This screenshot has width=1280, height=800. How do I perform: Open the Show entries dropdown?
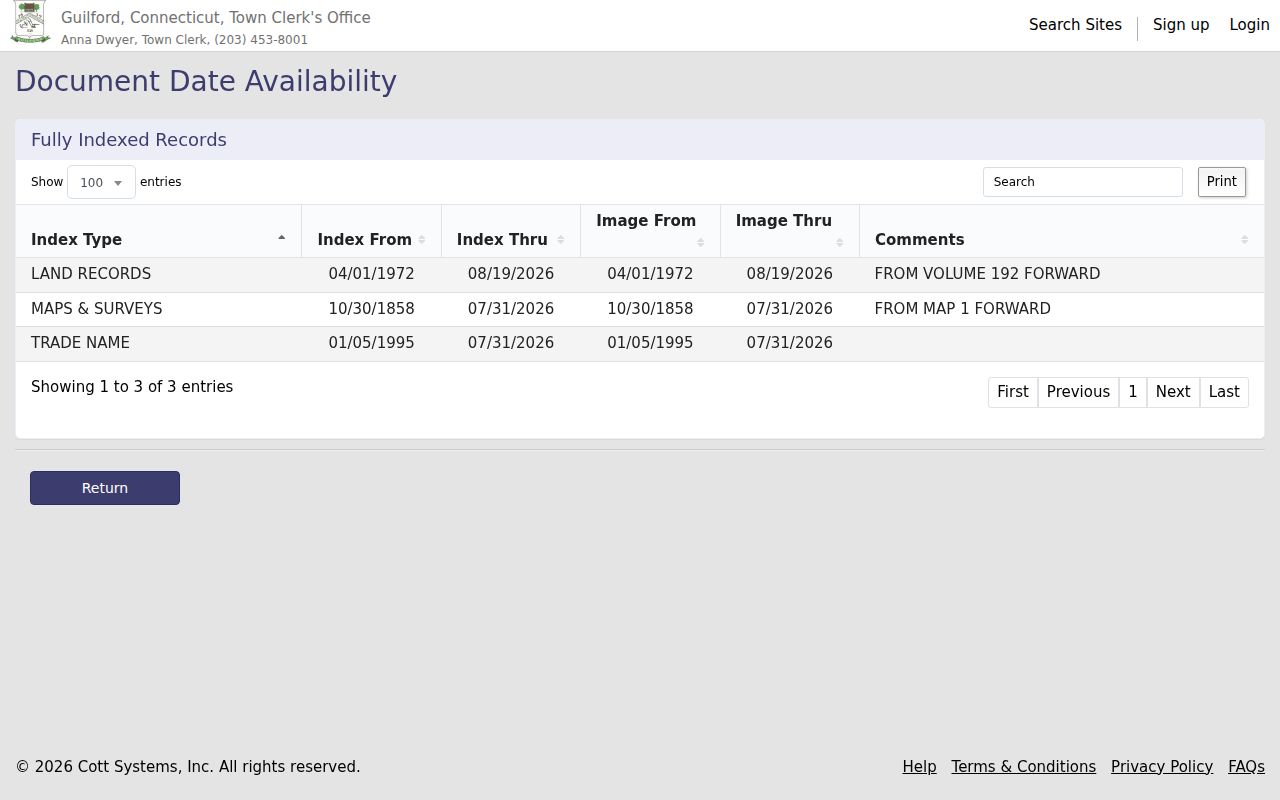point(101,182)
